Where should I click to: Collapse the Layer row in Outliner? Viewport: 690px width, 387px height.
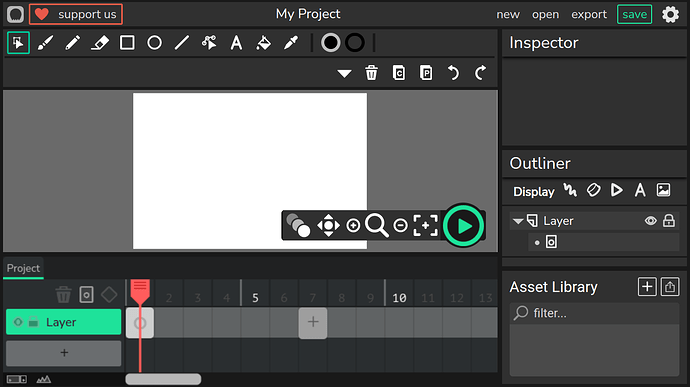518,221
